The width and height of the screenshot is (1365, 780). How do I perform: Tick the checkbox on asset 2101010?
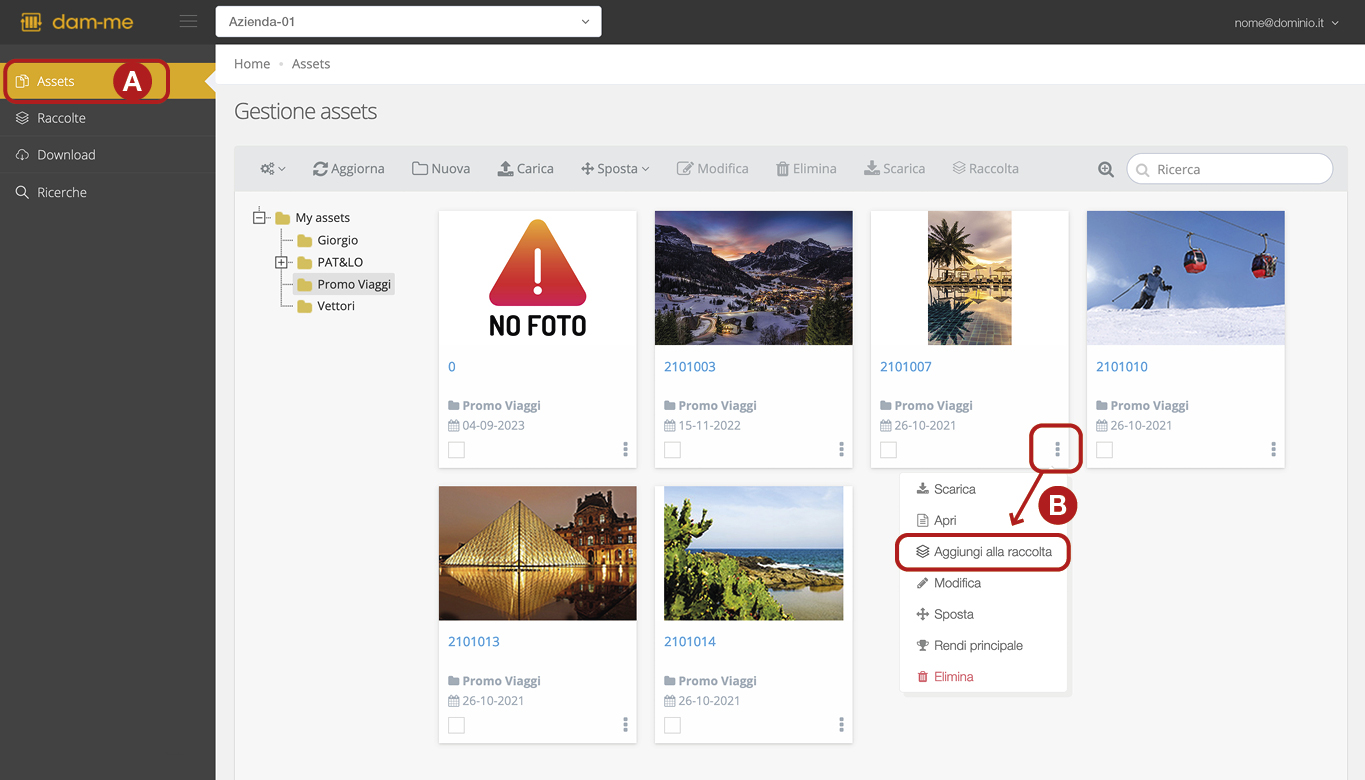1104,450
